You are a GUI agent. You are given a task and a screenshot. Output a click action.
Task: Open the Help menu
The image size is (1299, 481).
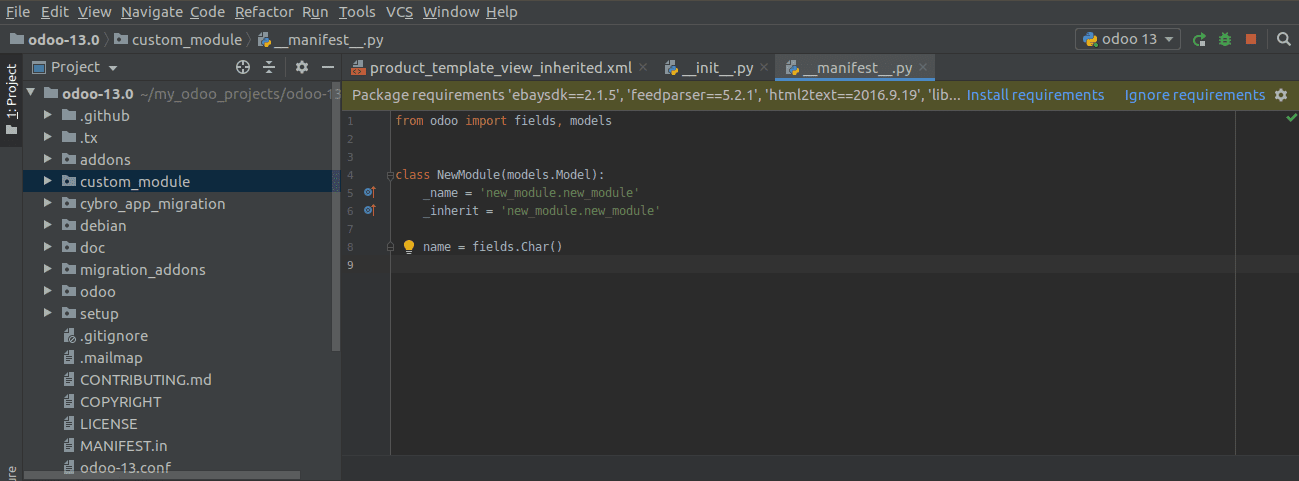[502, 12]
